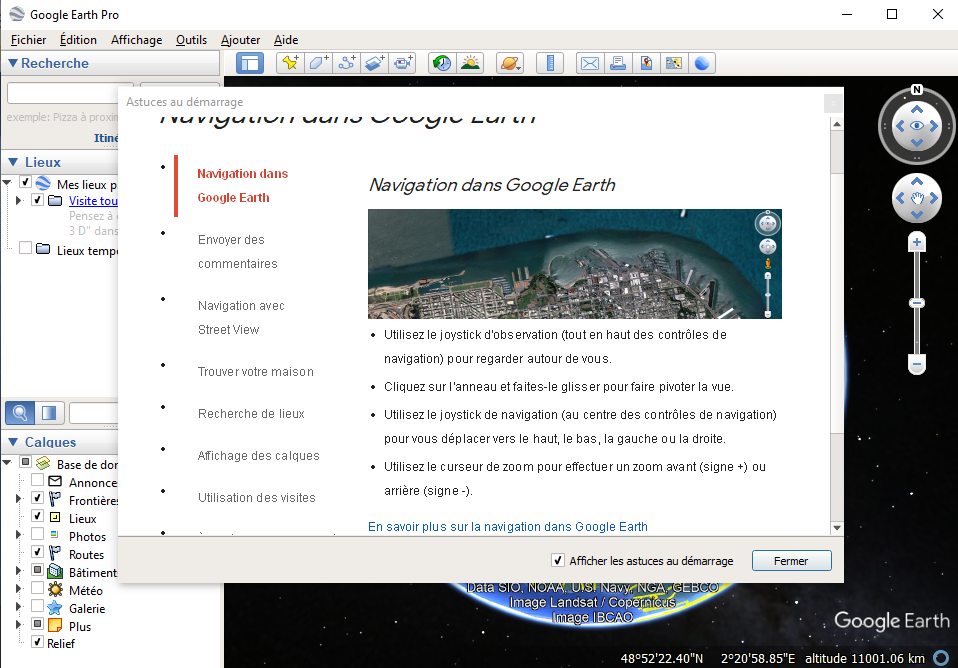Collapse the Calques panel header
The height and width of the screenshot is (668, 958).
(13, 442)
